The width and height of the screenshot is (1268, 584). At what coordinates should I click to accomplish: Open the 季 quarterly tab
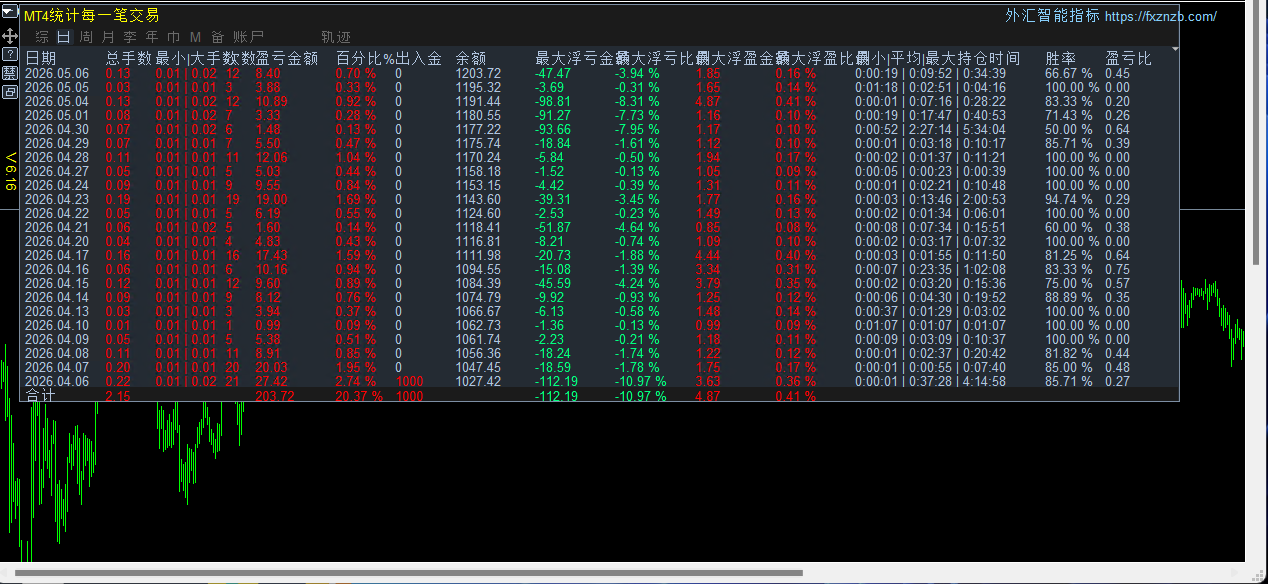pos(130,37)
